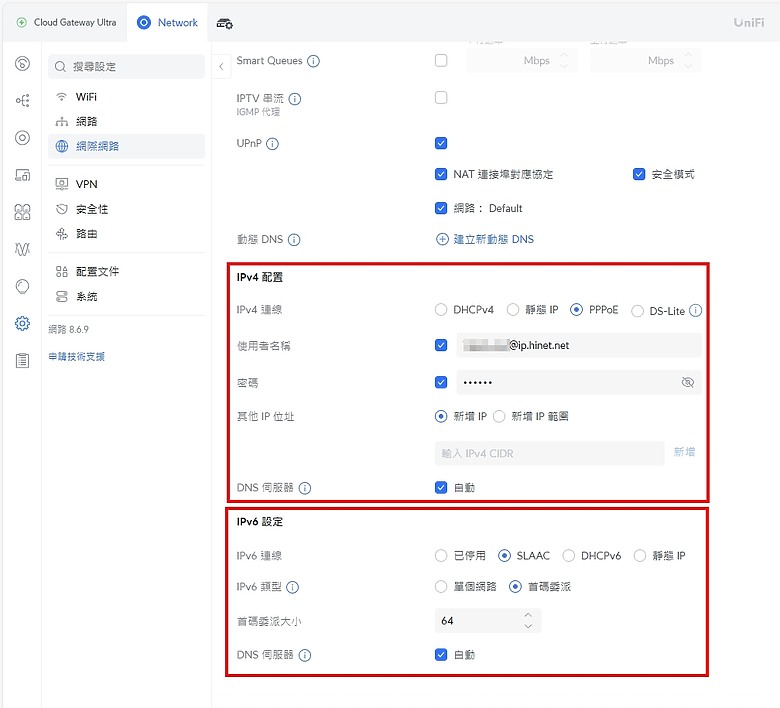This screenshot has height=708, width=780.
Task: Enable the IPTV 串流 checkbox
Action: click(x=441, y=98)
